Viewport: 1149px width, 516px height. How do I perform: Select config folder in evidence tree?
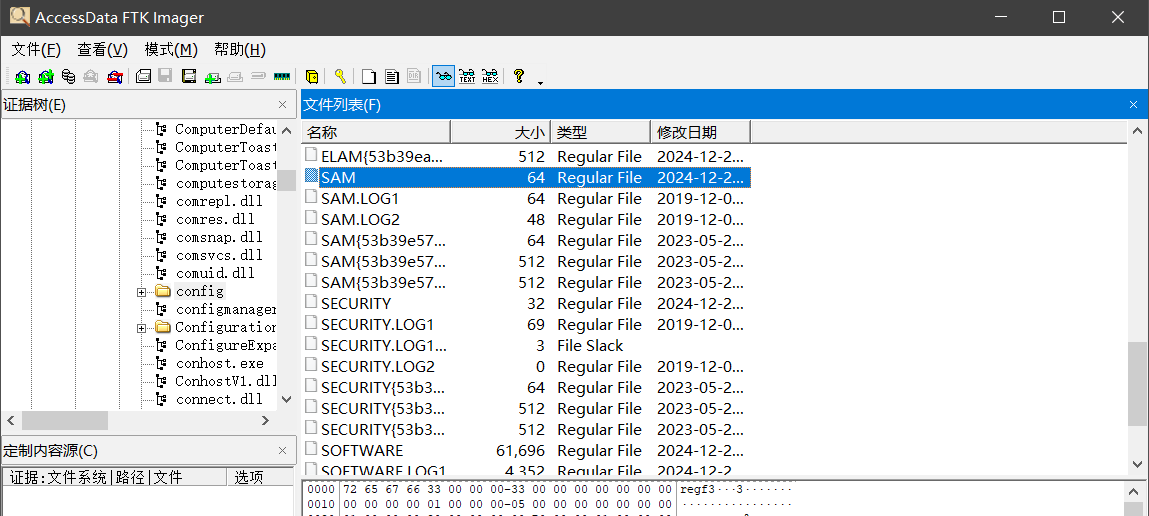[x=199, y=292]
